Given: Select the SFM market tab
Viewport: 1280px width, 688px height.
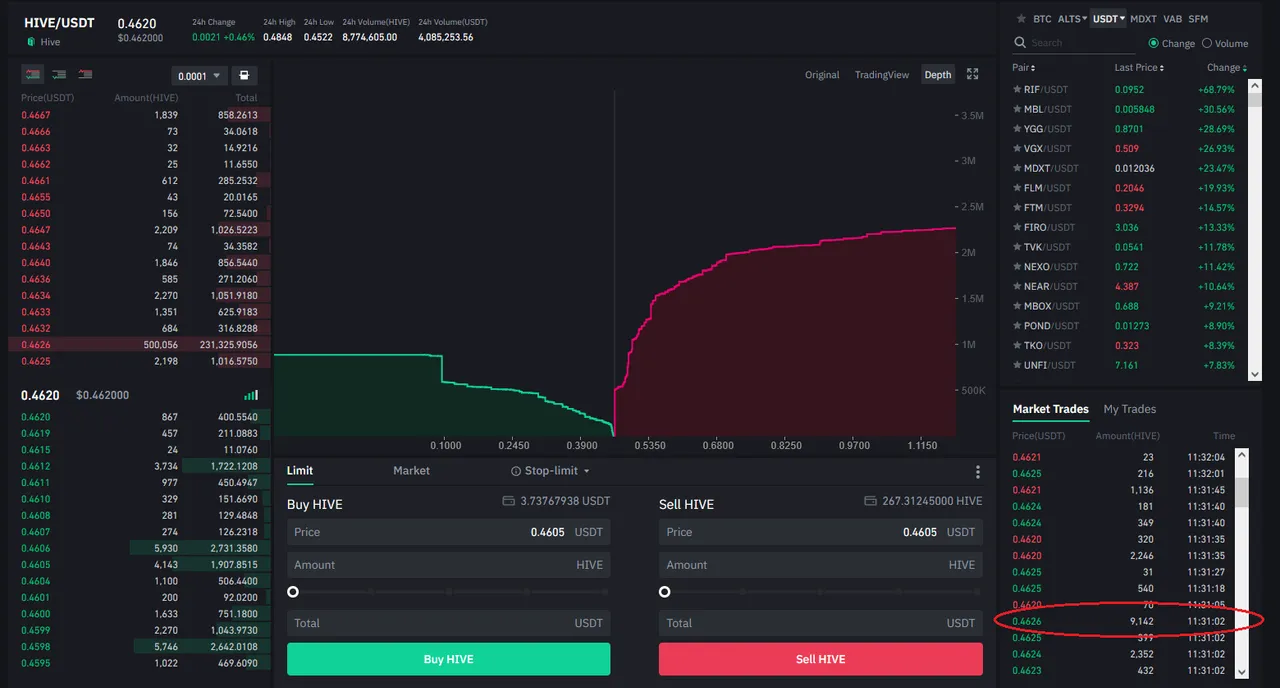Looking at the screenshot, I should [x=1198, y=19].
